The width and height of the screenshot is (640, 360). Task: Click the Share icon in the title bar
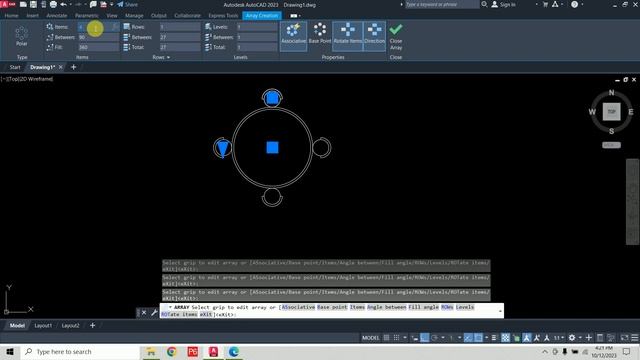click(127, 4)
